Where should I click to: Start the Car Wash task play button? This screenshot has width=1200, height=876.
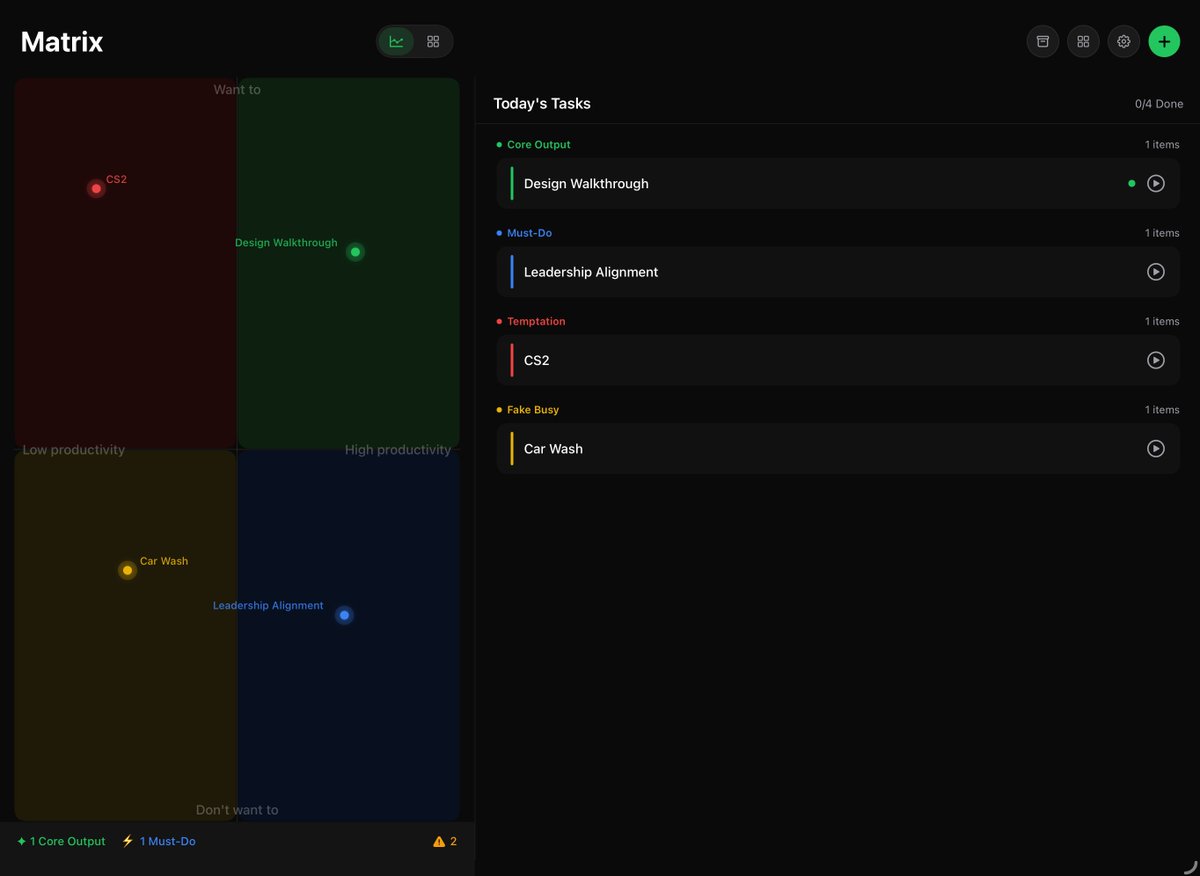1156,449
